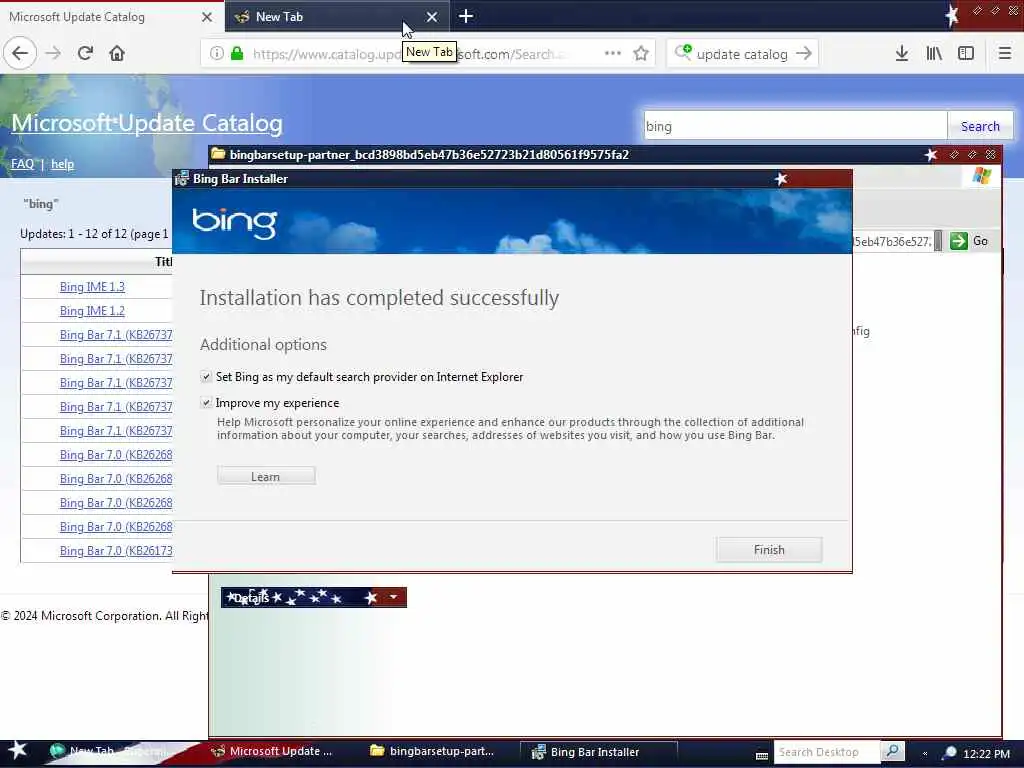
Task: Click the Learn button
Action: point(266,476)
